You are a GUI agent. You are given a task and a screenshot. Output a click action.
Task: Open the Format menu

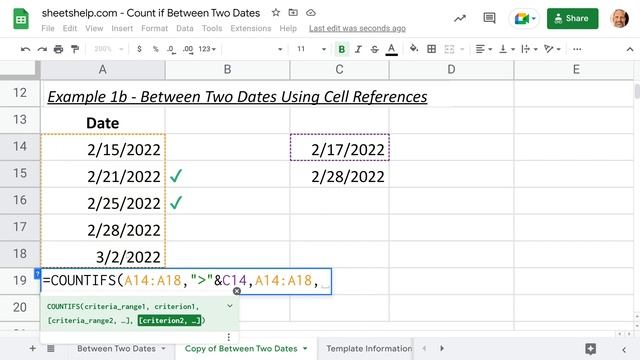click(154, 28)
